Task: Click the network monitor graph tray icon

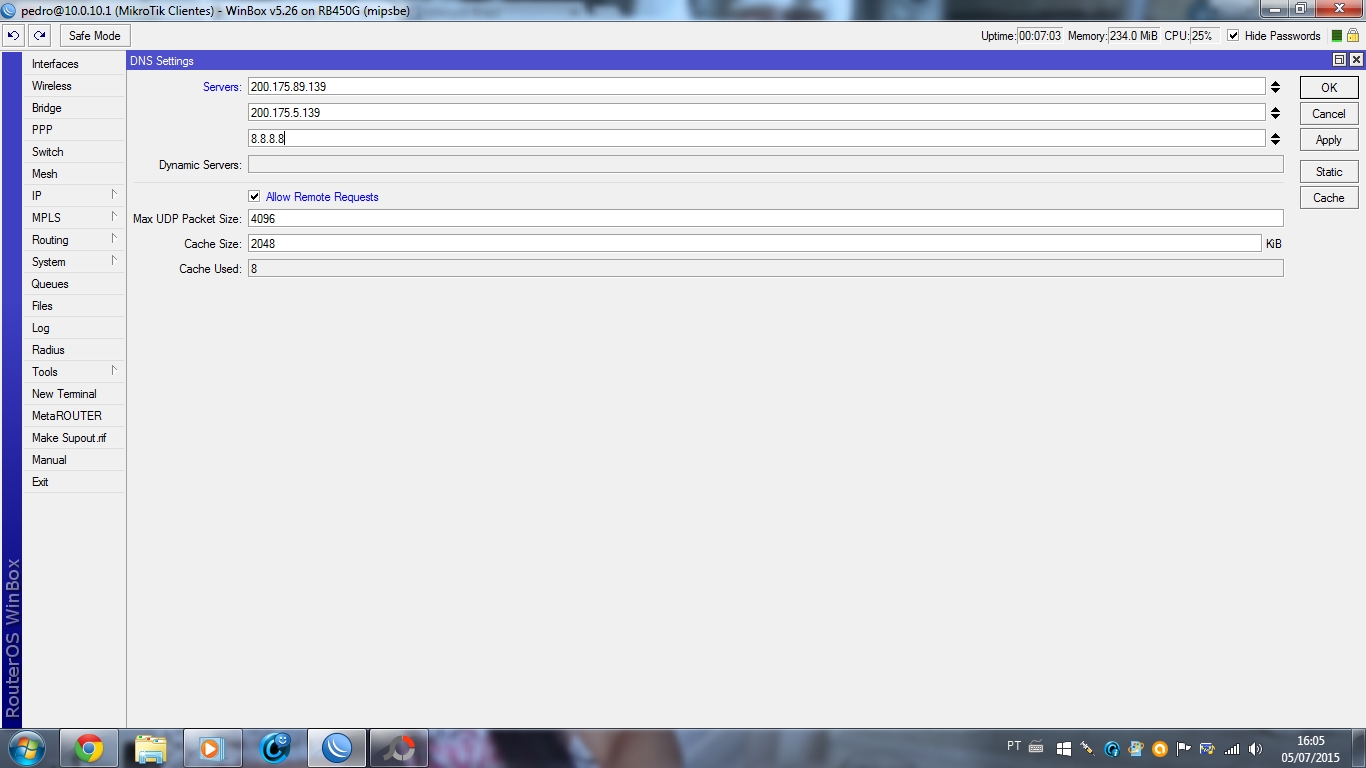Action: click(1207, 748)
